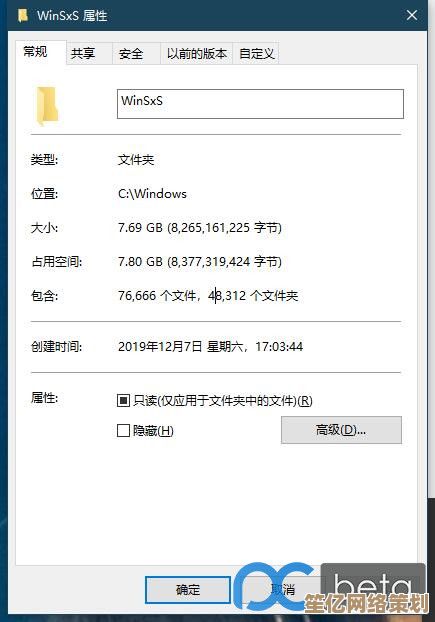The image size is (435, 622).
Task: Click the 76,666 个文件 contains text
Action: (x=157, y=296)
